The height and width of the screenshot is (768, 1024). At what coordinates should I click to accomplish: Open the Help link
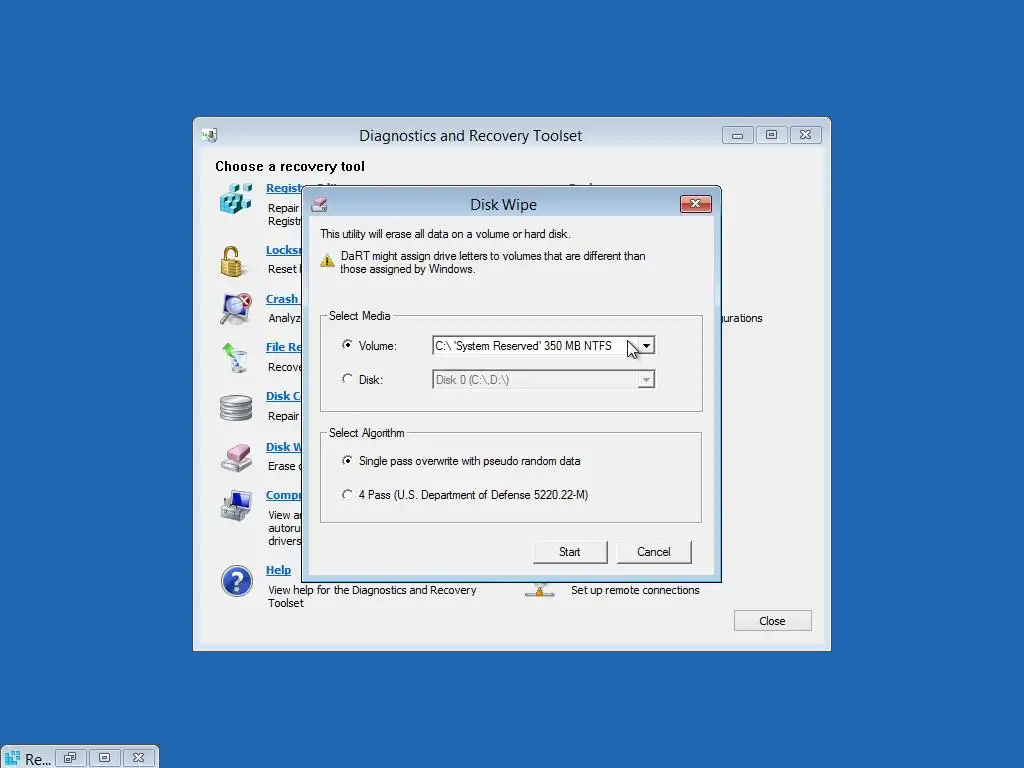click(x=278, y=570)
